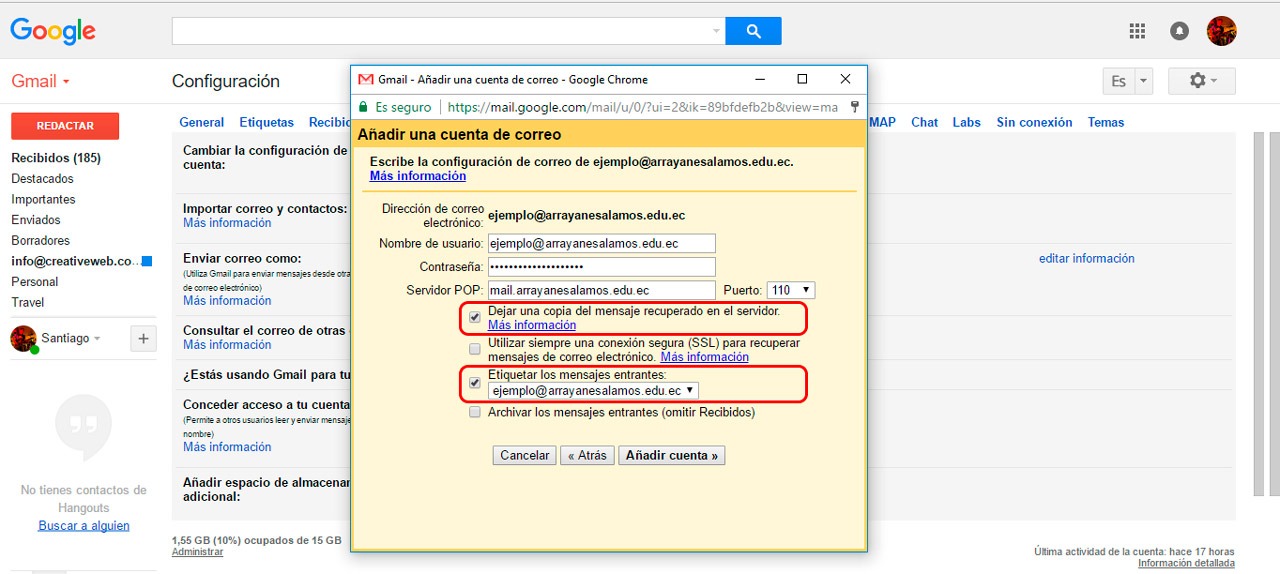Screen dimensions: 1280x574
Task: Open the Travel label
Action: (x=28, y=302)
